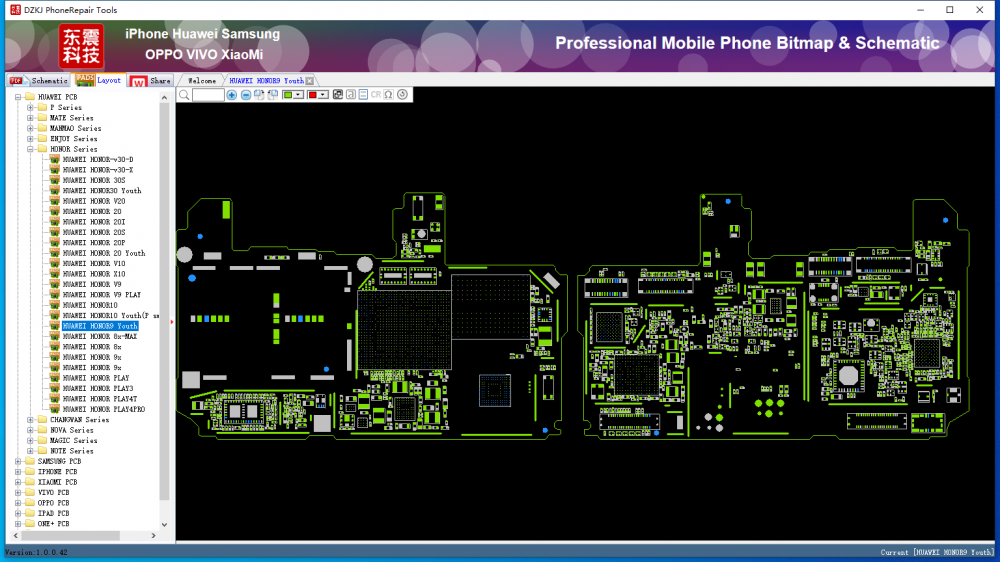The image size is (1000, 562).
Task: Click the CR toolbar icon
Action: pyautogui.click(x=376, y=95)
